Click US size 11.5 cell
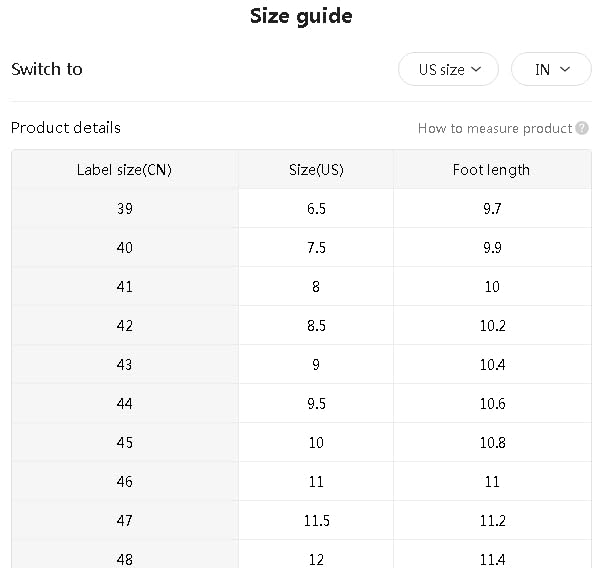 pyautogui.click(x=316, y=520)
